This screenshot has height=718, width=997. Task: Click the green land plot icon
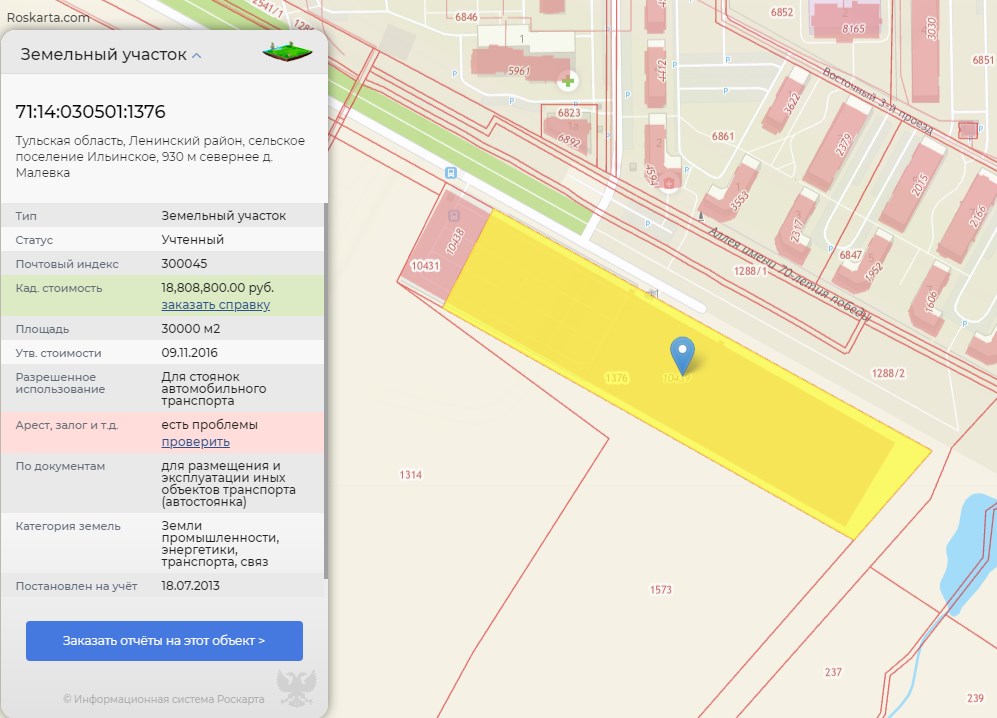point(287,50)
